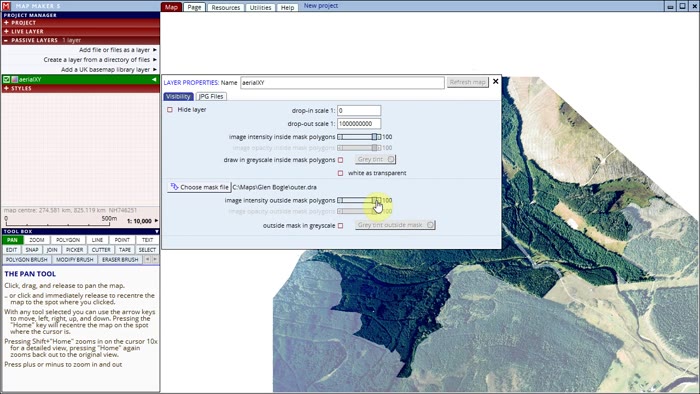Screen dimensions: 700x394
Task: Open Create a layer from directory submenu
Action: tap(100, 60)
